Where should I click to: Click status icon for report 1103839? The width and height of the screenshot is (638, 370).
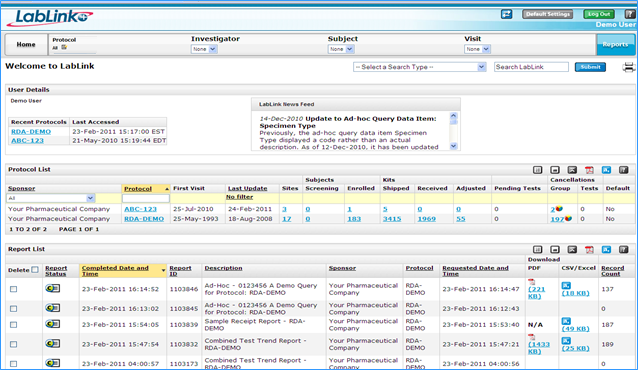[52, 324]
